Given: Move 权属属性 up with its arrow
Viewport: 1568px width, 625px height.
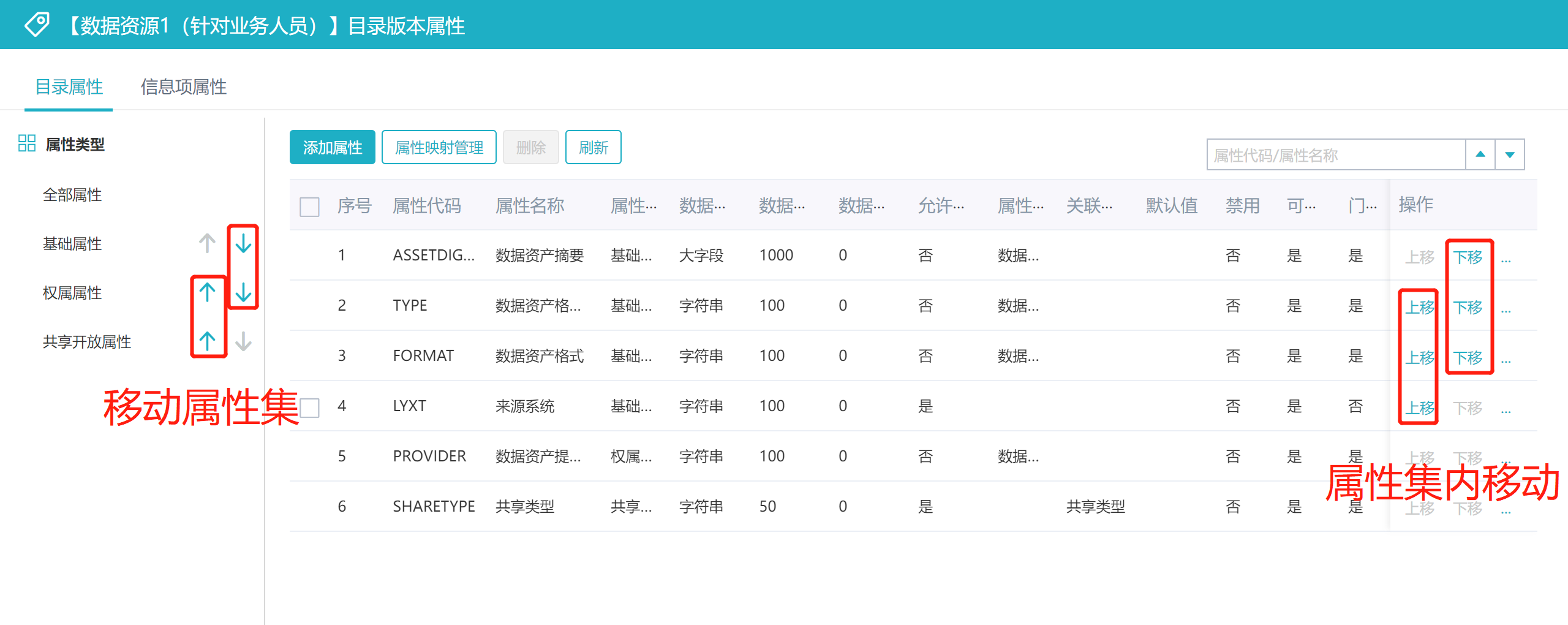Looking at the screenshot, I should 208,292.
